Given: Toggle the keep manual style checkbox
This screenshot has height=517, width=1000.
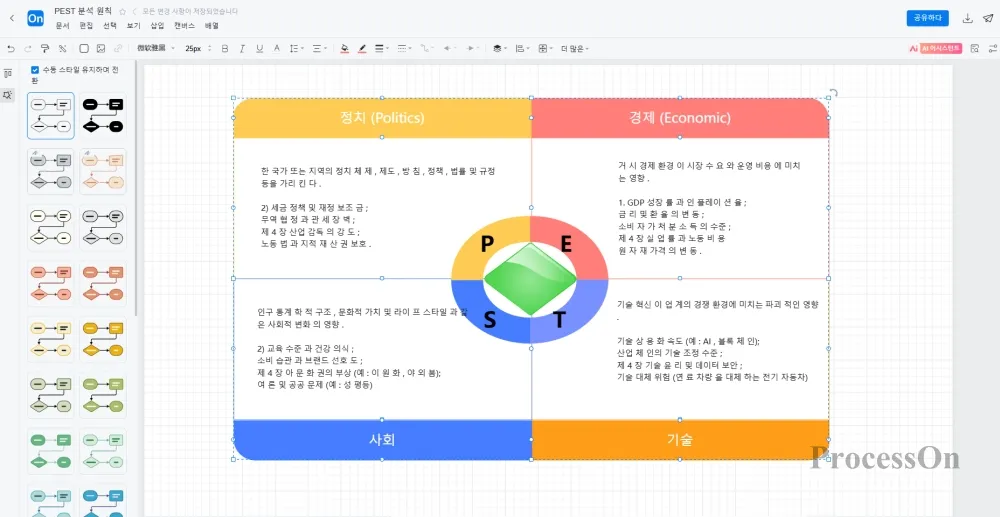Looking at the screenshot, I should pos(35,70).
